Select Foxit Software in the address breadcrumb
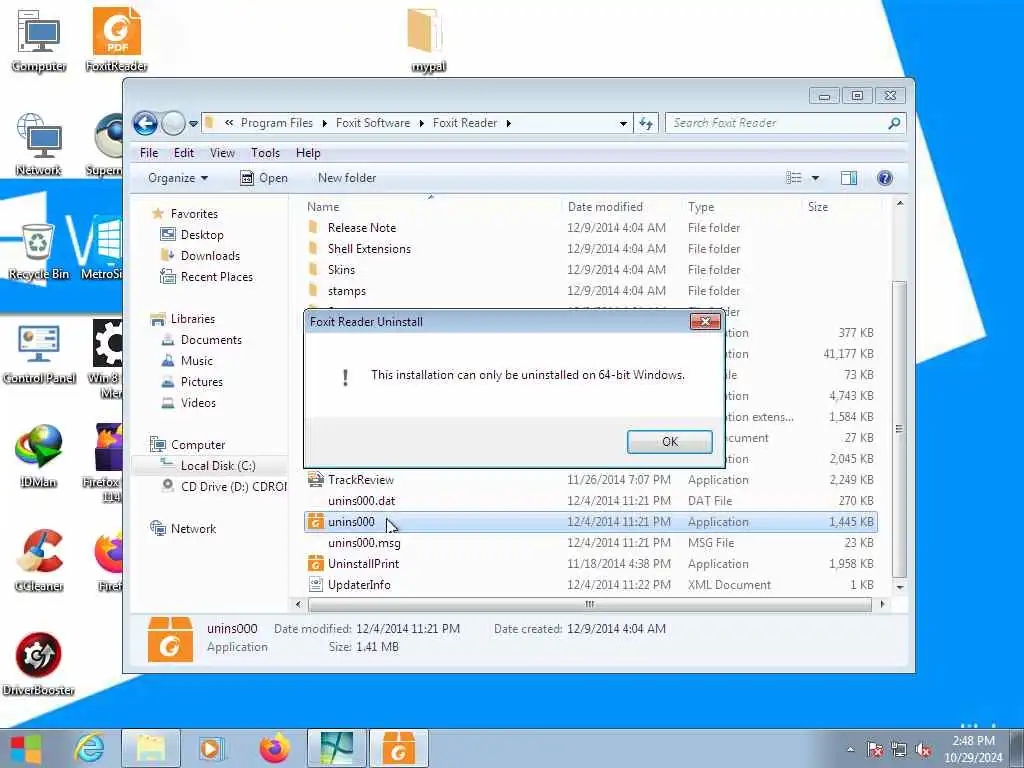Viewport: 1024px width, 768px height. tap(373, 123)
